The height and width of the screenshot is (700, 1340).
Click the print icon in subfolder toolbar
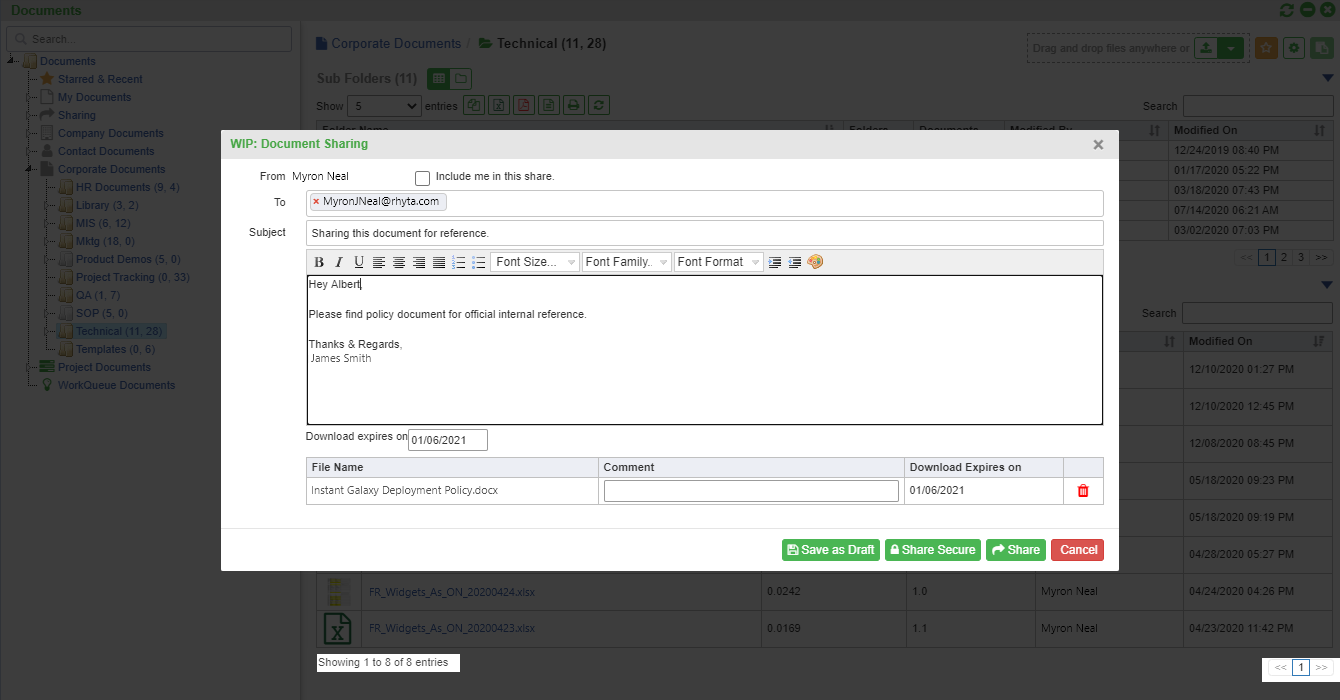point(573,105)
